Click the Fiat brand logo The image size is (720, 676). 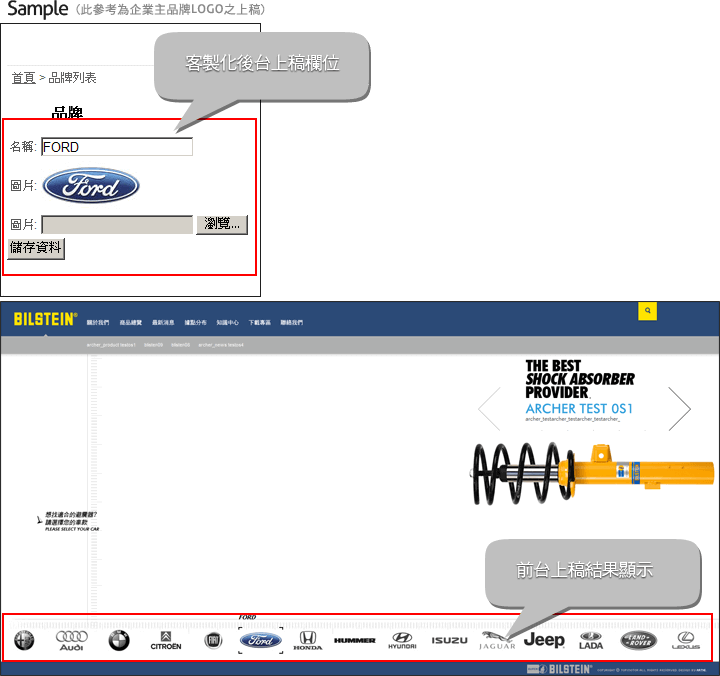coord(213,640)
